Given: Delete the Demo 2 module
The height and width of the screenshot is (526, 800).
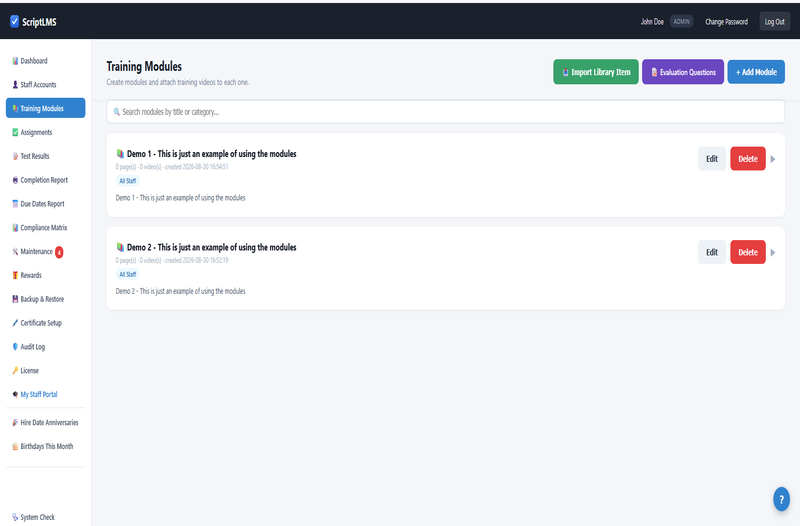Looking at the screenshot, I should tap(748, 252).
